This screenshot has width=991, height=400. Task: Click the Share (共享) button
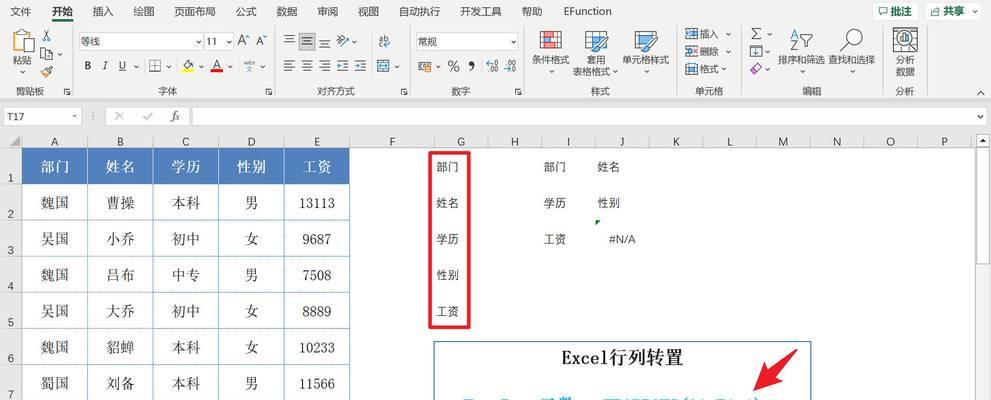pos(953,11)
